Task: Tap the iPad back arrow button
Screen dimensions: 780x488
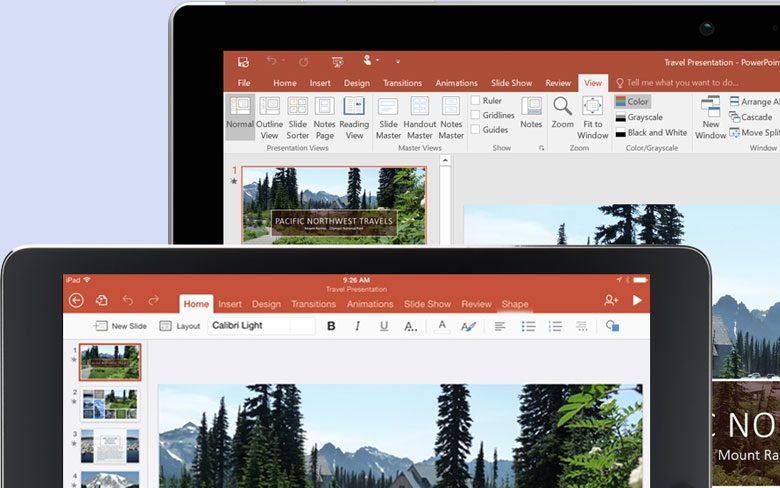Action: (76, 300)
